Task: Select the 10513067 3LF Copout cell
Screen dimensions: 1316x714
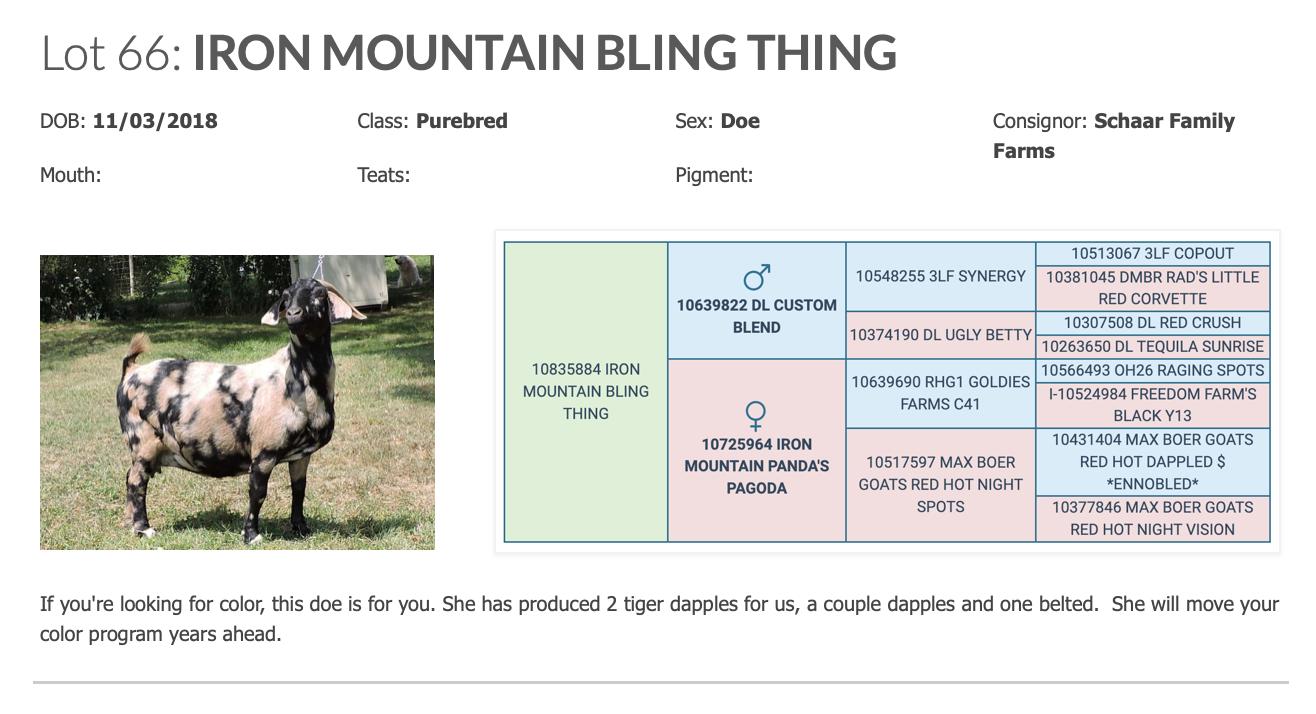Action: pos(1153,254)
